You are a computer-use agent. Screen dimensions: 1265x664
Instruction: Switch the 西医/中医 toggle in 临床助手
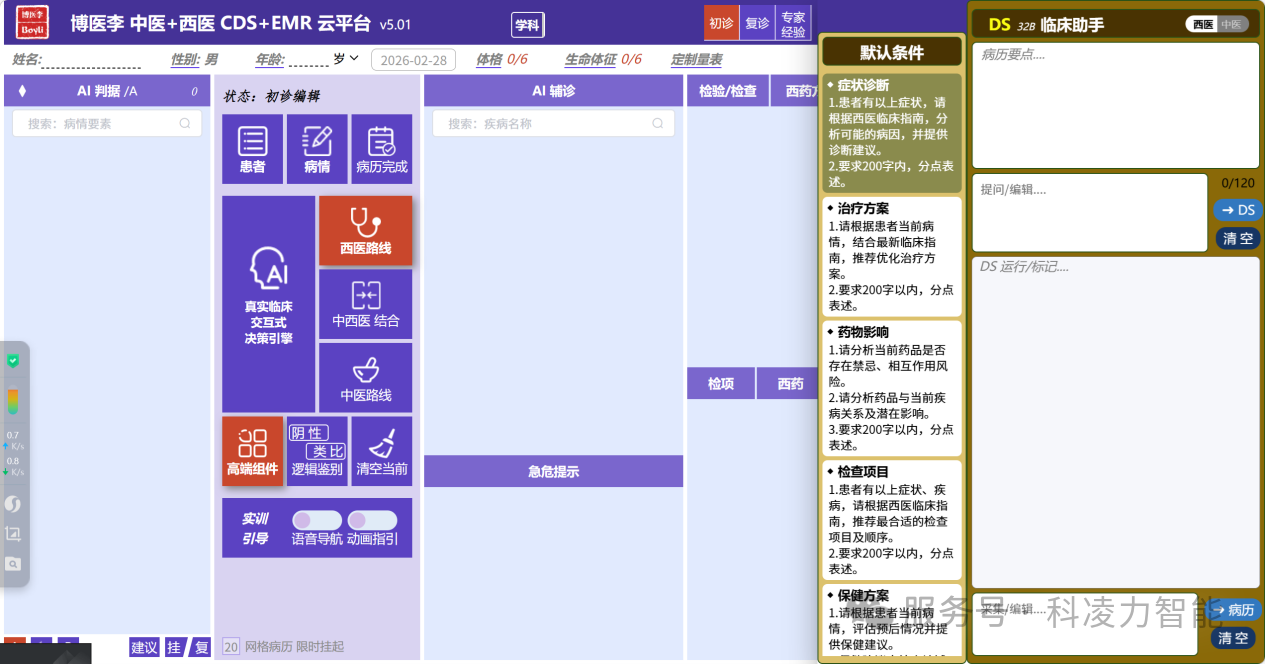tap(1217, 24)
